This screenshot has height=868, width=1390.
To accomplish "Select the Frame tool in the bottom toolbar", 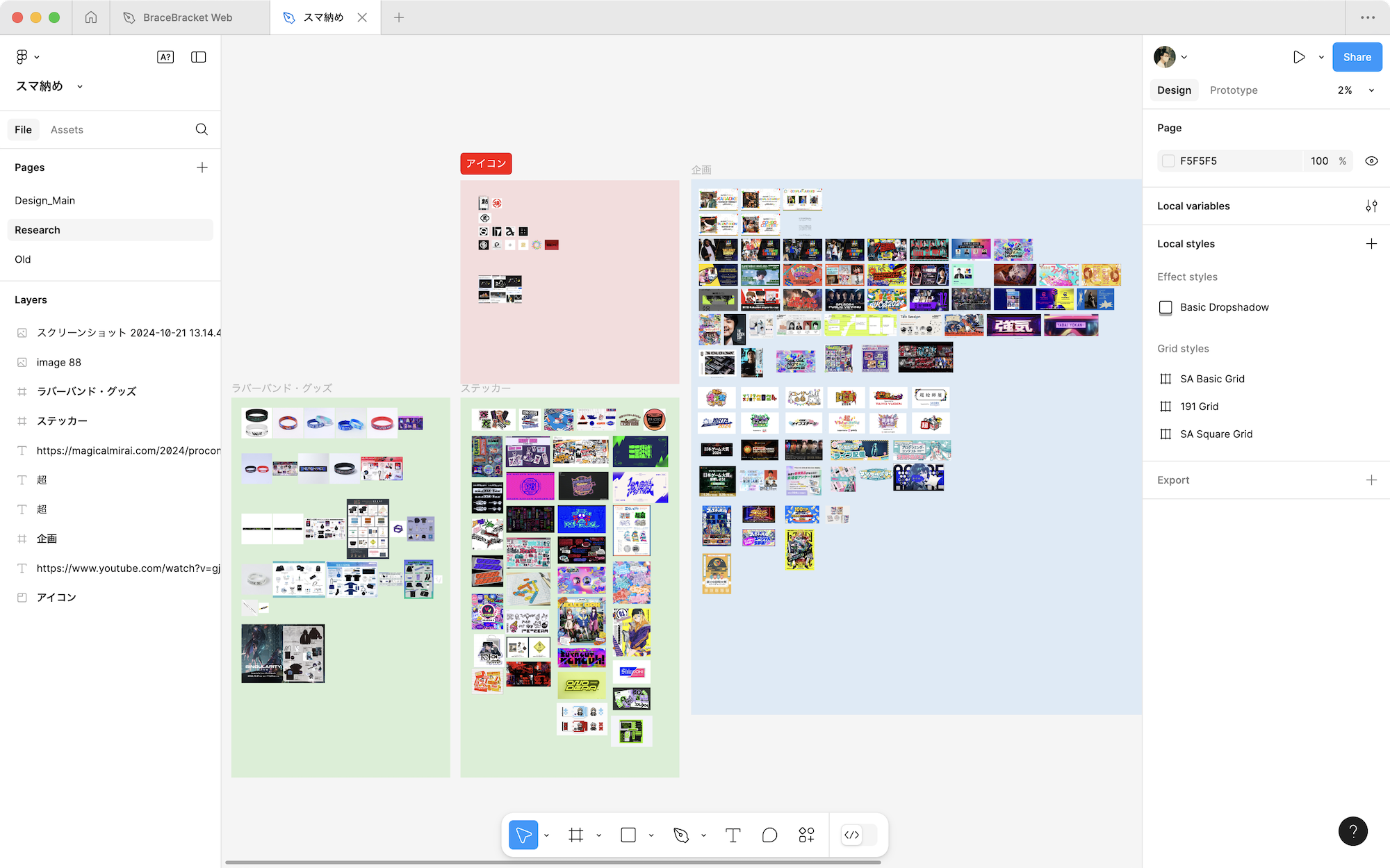I will click(x=575, y=835).
